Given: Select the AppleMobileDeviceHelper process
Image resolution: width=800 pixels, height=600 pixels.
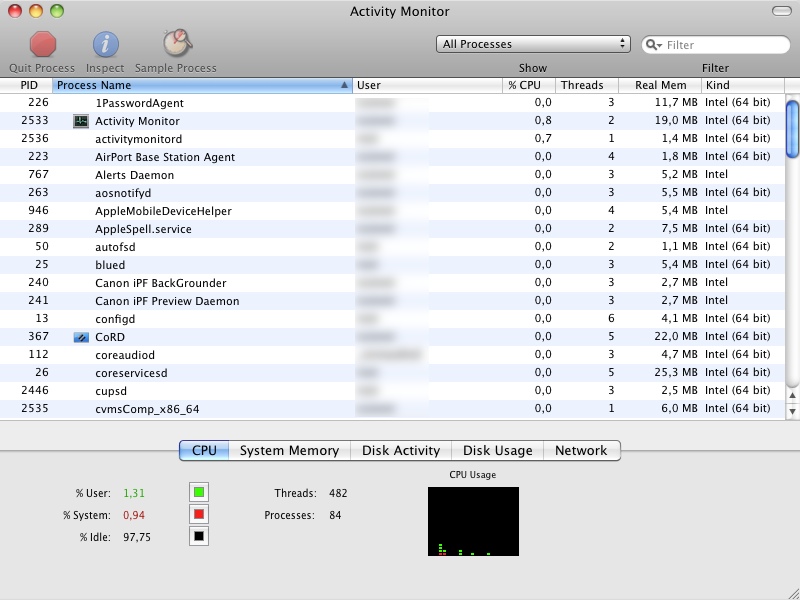Looking at the screenshot, I should 392,211.
